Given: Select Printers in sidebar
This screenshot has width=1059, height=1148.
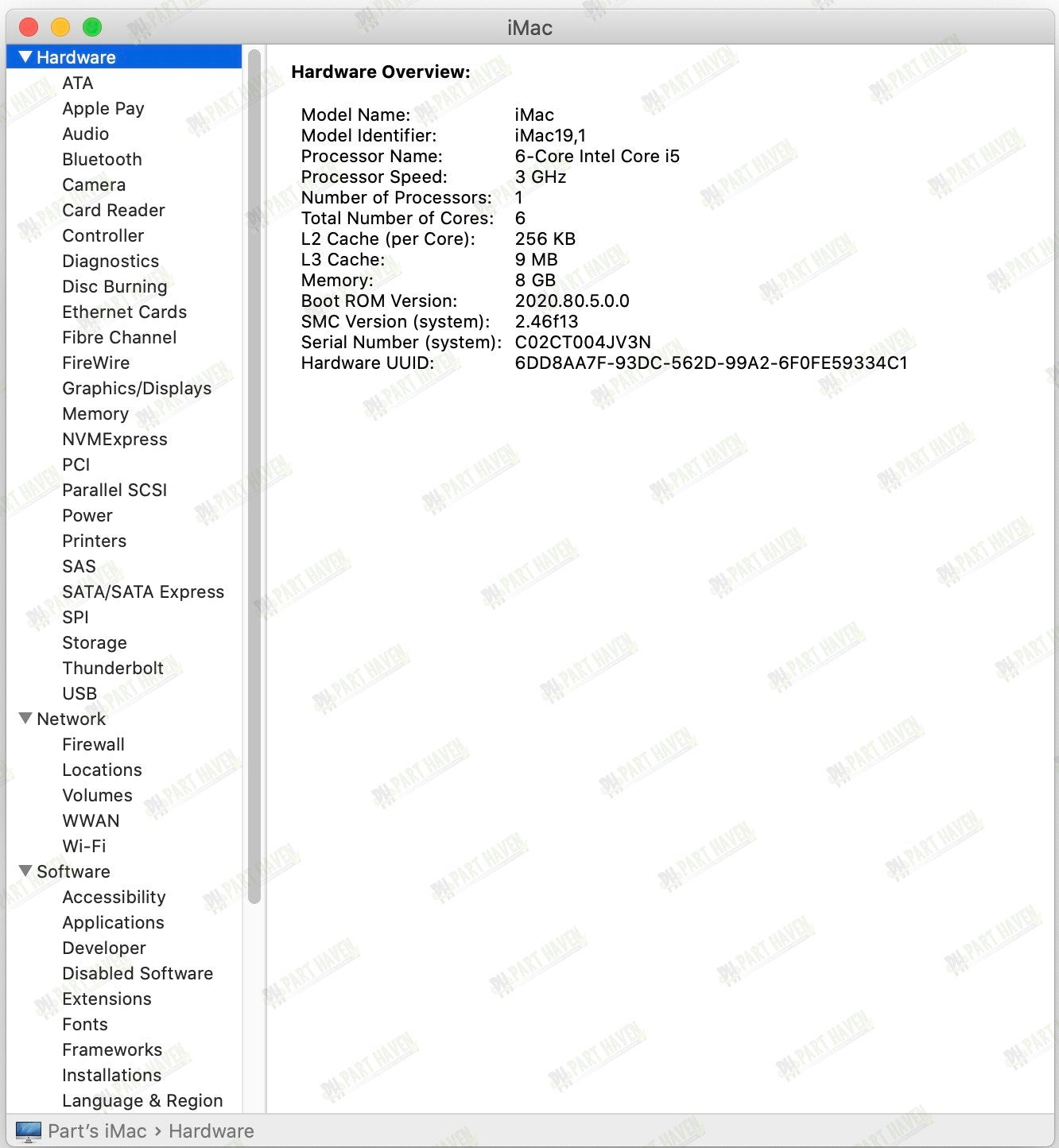Looking at the screenshot, I should pyautogui.click(x=95, y=541).
